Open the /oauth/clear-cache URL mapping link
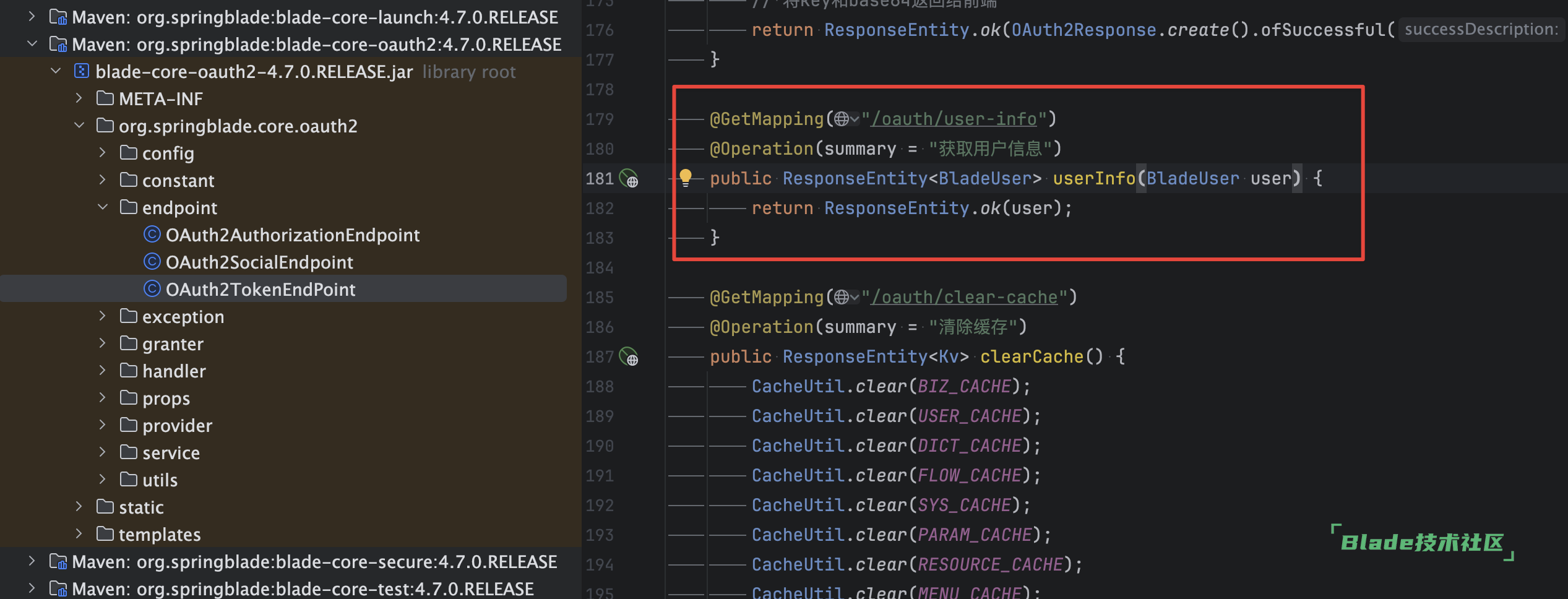The height and width of the screenshot is (599, 1568). (964, 297)
